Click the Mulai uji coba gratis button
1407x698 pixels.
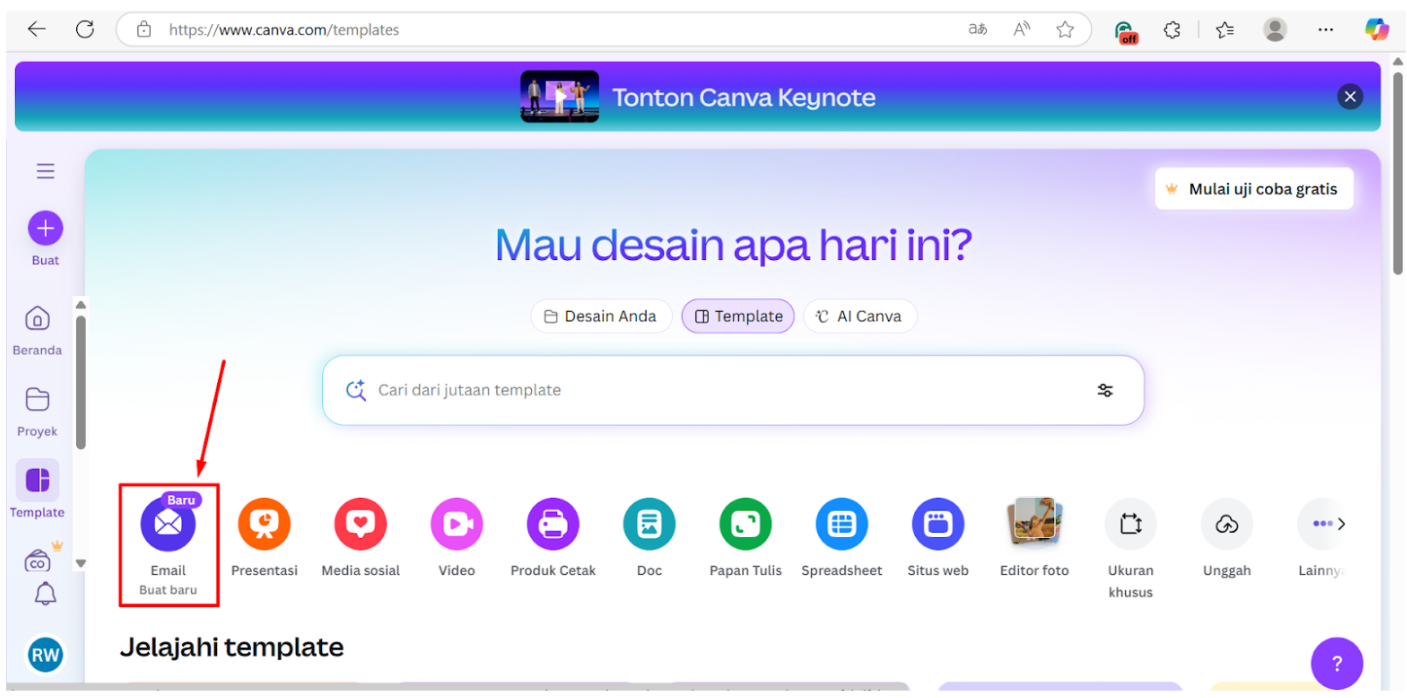1254,188
